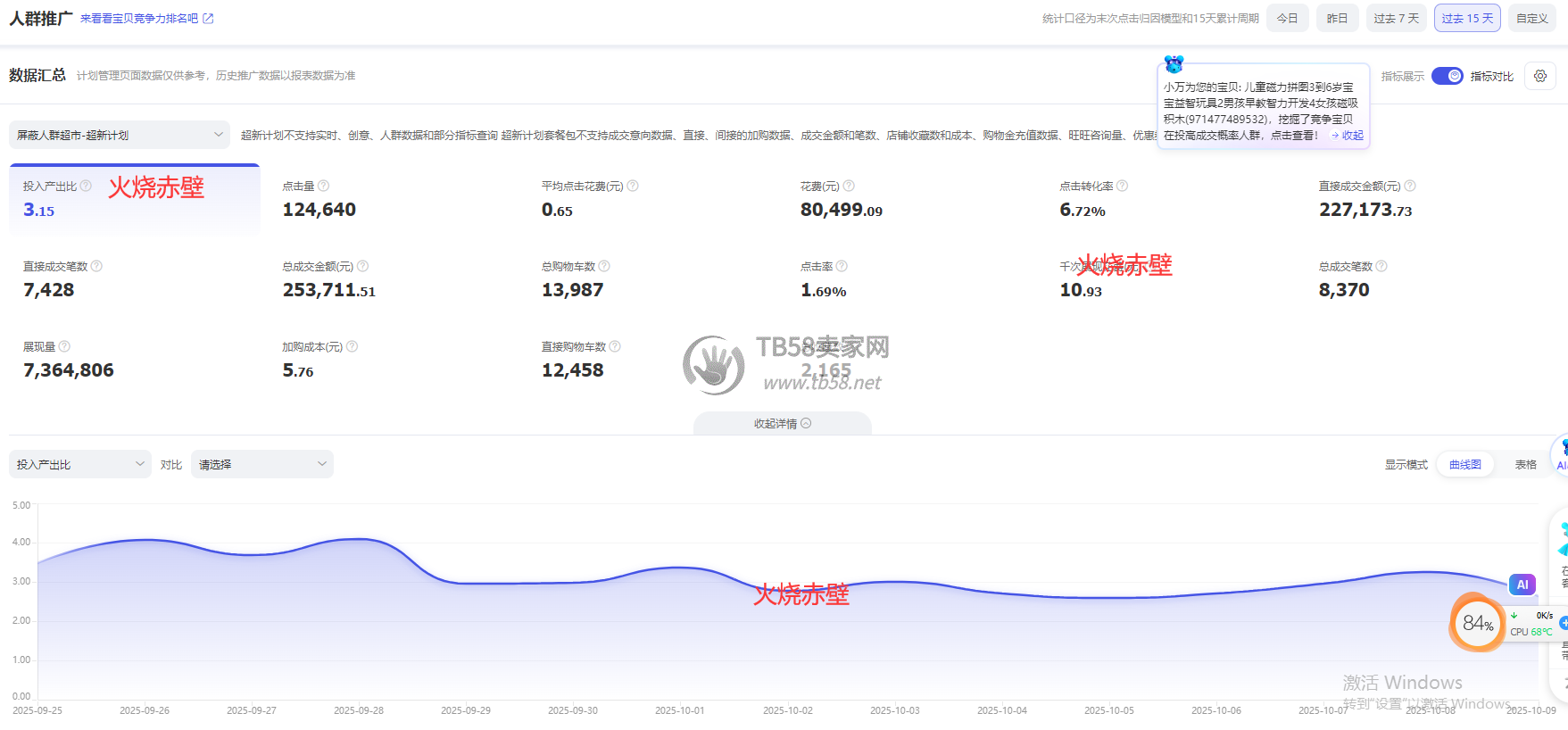1568x730 pixels.
Task: Click the purple AI badge icon
Action: [x=1522, y=585]
